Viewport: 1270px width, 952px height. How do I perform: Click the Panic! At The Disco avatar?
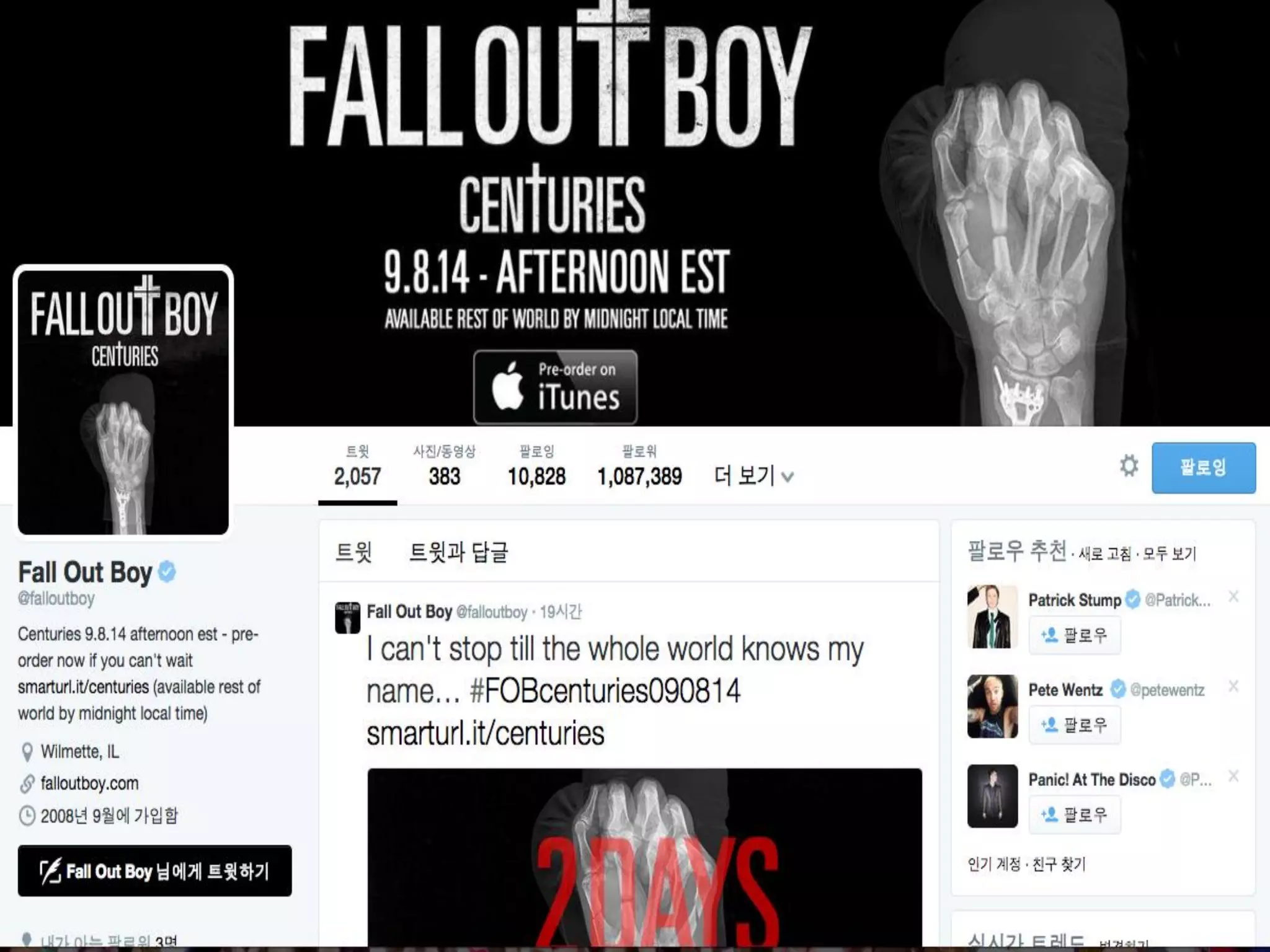(x=992, y=796)
